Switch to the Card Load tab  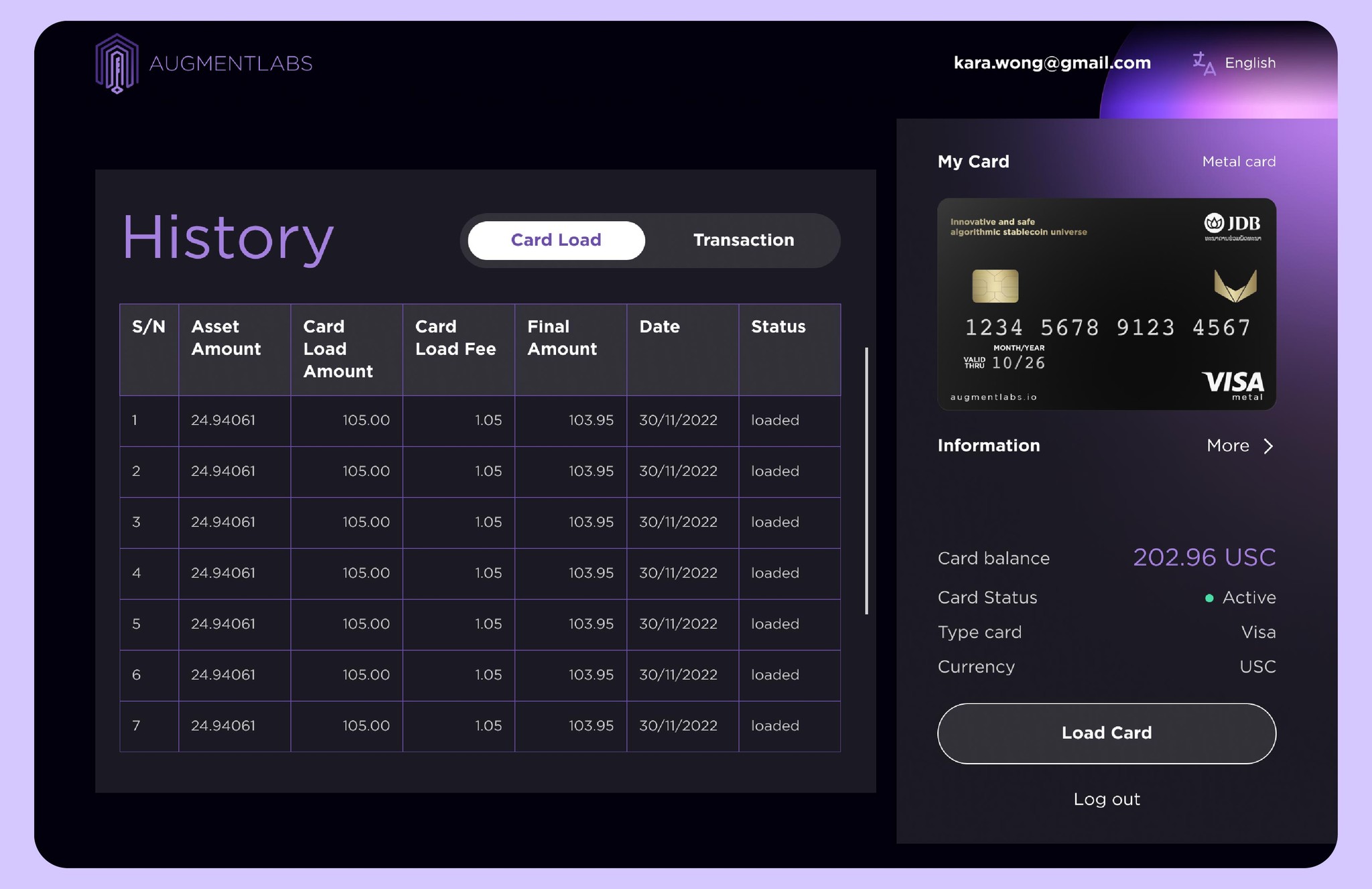(556, 241)
